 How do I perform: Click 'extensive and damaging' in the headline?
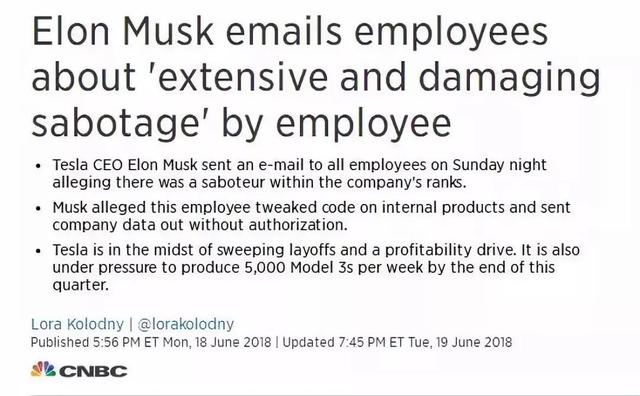tap(379, 78)
